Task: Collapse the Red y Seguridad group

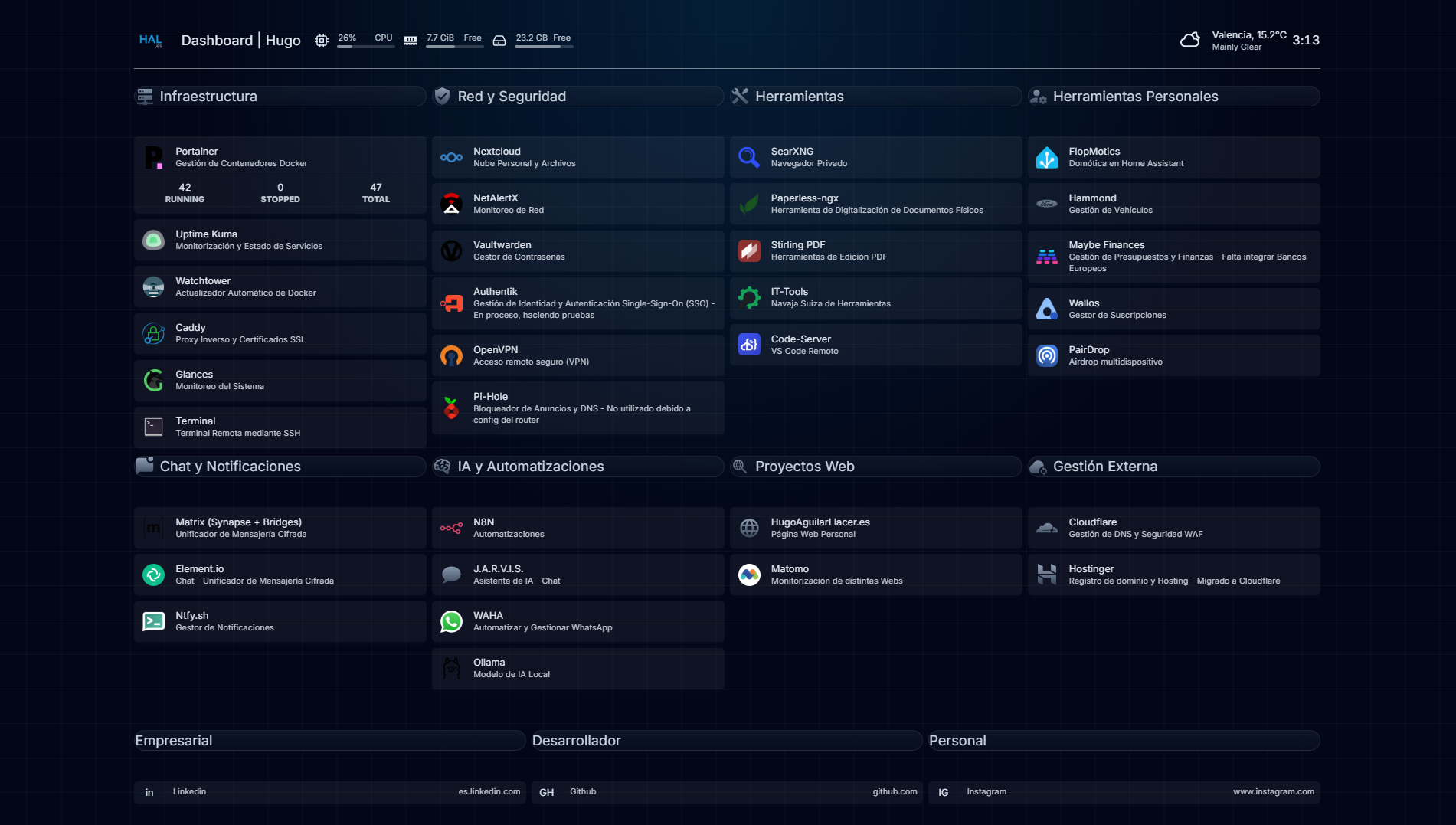Action: click(578, 97)
